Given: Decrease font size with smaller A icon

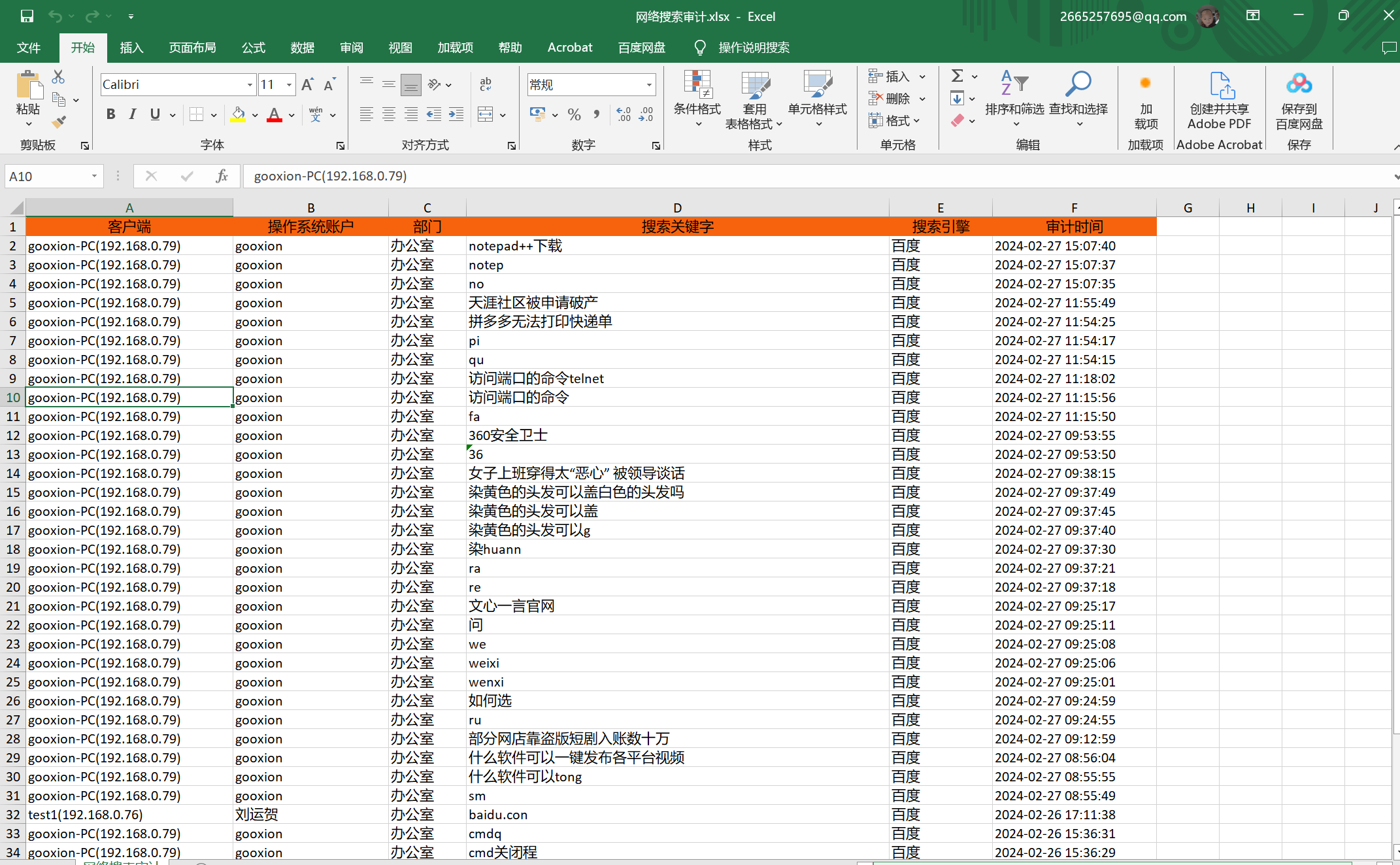Looking at the screenshot, I should (329, 84).
